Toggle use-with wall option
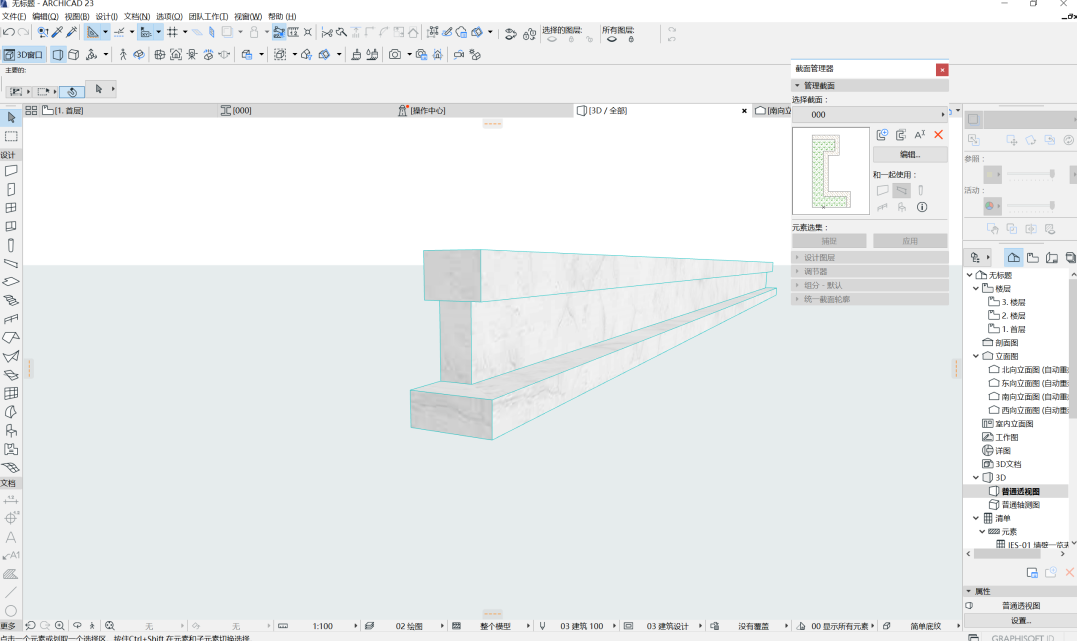This screenshot has height=641, width=1077. pos(883,190)
